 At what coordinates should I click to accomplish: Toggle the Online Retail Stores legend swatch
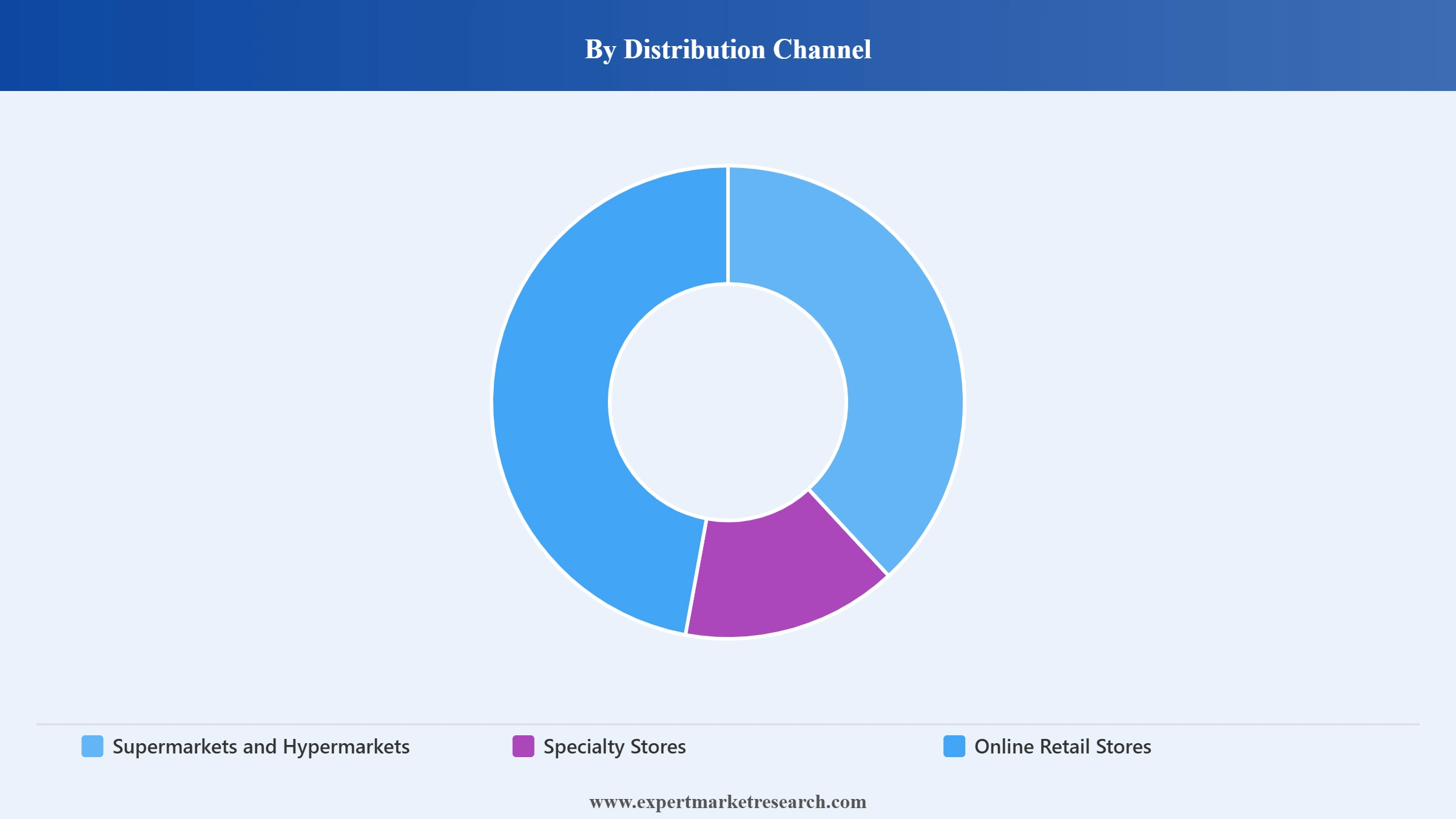pos(954,746)
